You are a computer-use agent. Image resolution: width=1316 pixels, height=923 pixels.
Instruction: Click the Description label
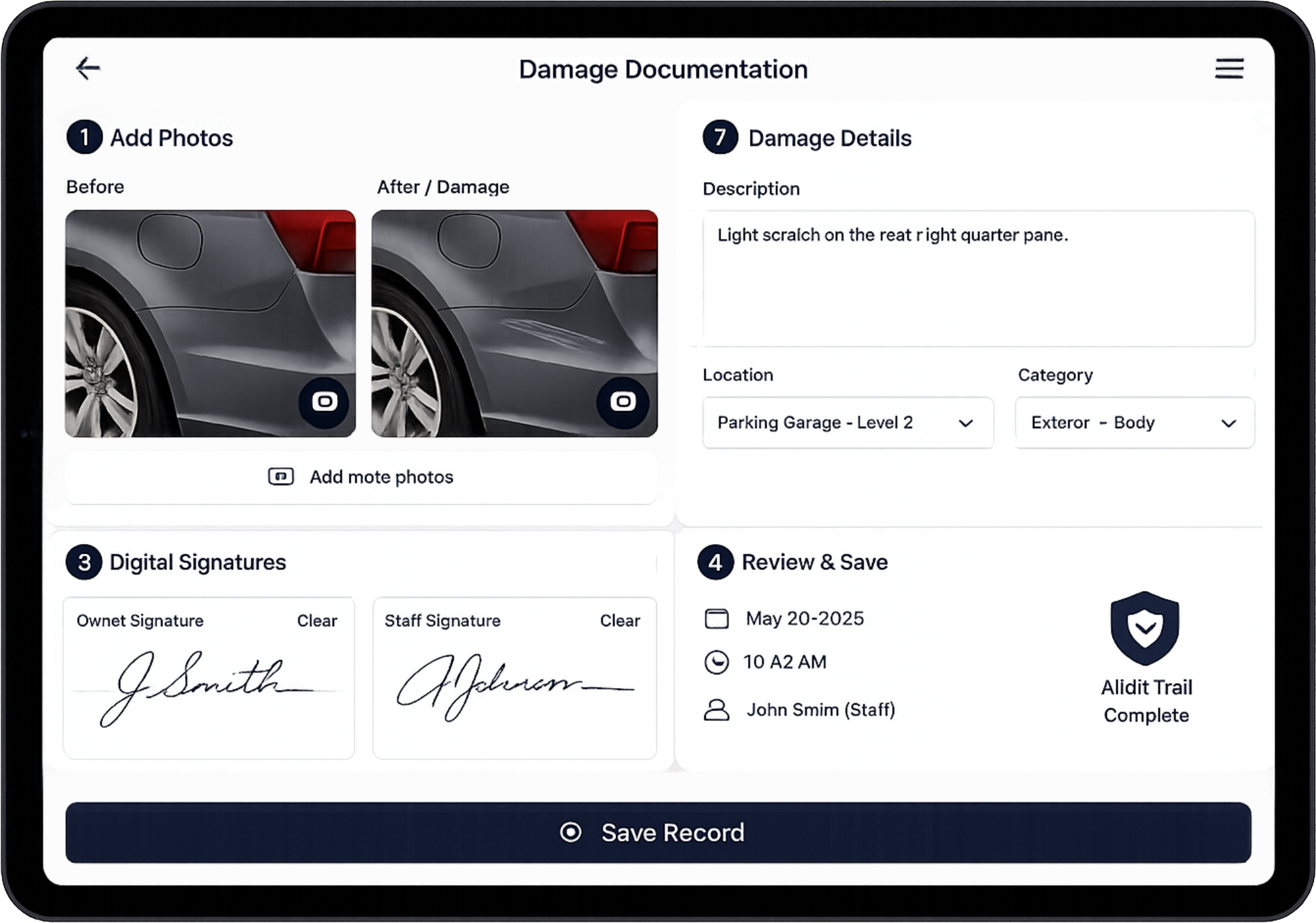tap(751, 189)
